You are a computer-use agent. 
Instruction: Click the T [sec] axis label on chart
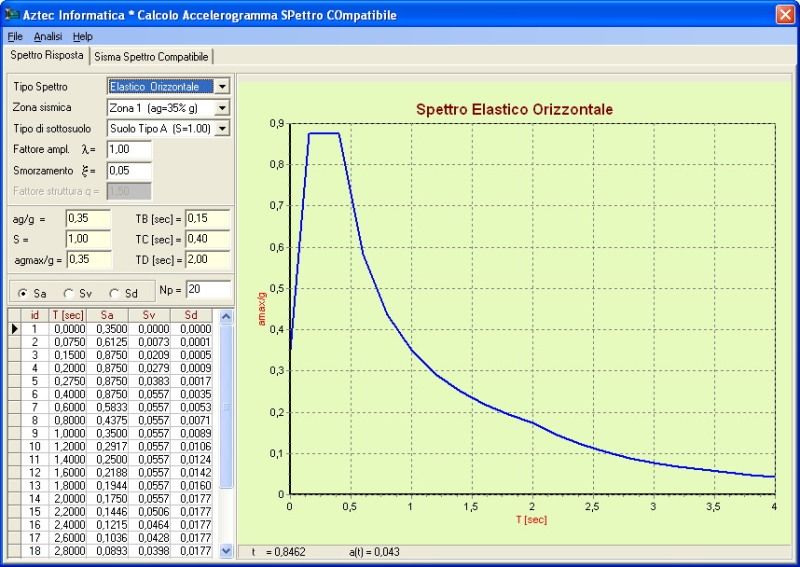(x=531, y=520)
